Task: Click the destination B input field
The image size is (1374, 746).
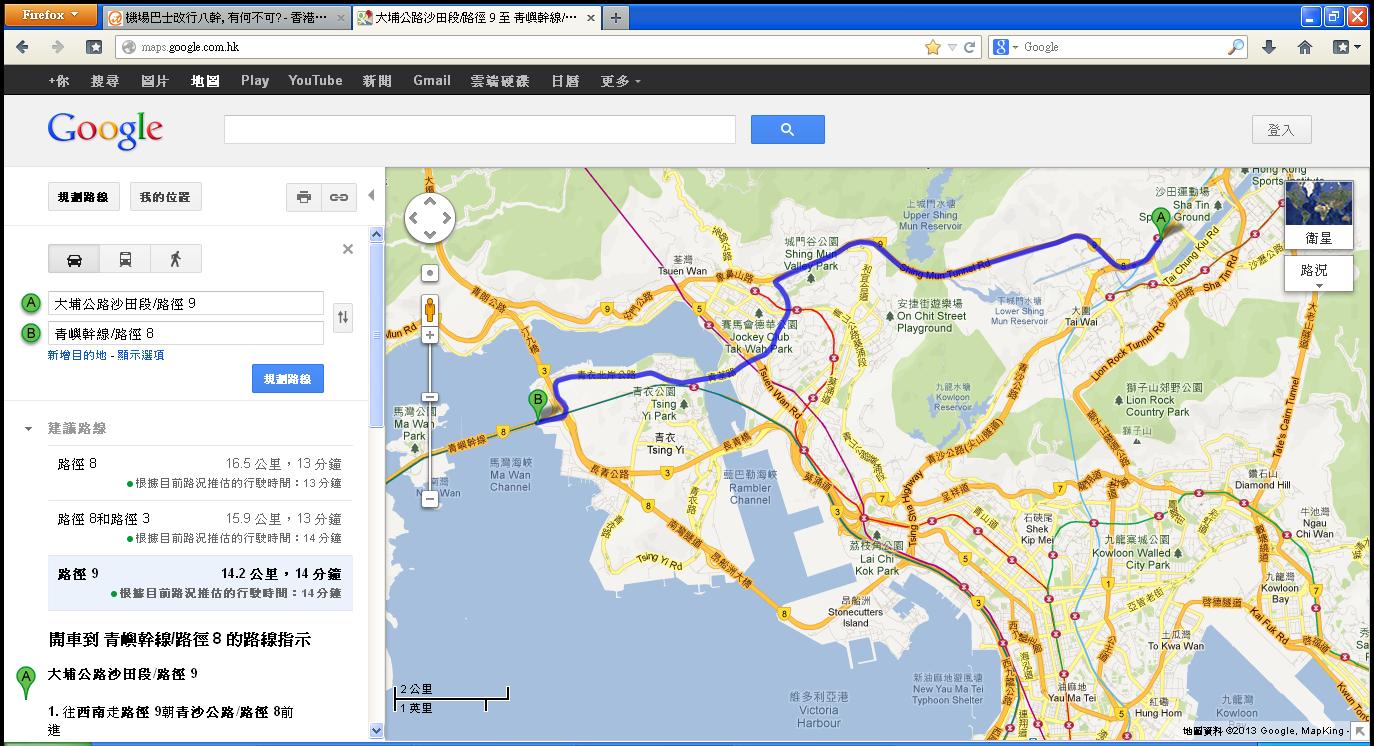Action: pyautogui.click(x=186, y=333)
